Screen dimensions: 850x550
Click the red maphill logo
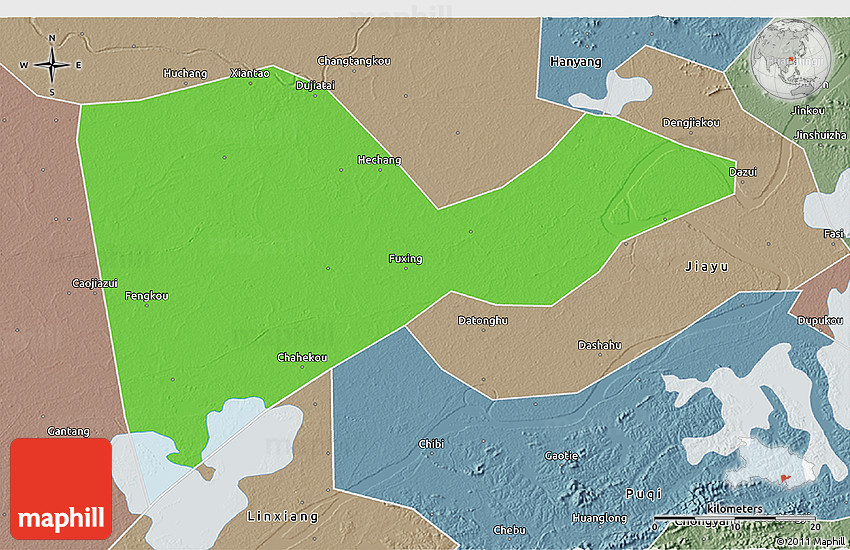pos(61,489)
